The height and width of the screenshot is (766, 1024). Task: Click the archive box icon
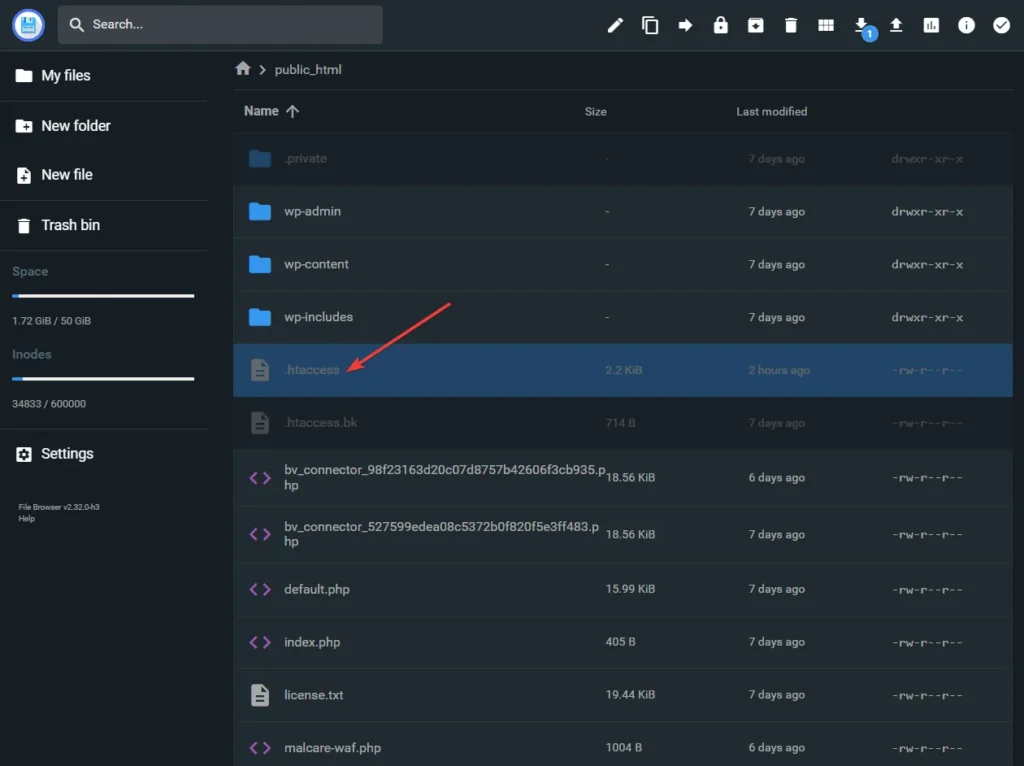point(756,25)
